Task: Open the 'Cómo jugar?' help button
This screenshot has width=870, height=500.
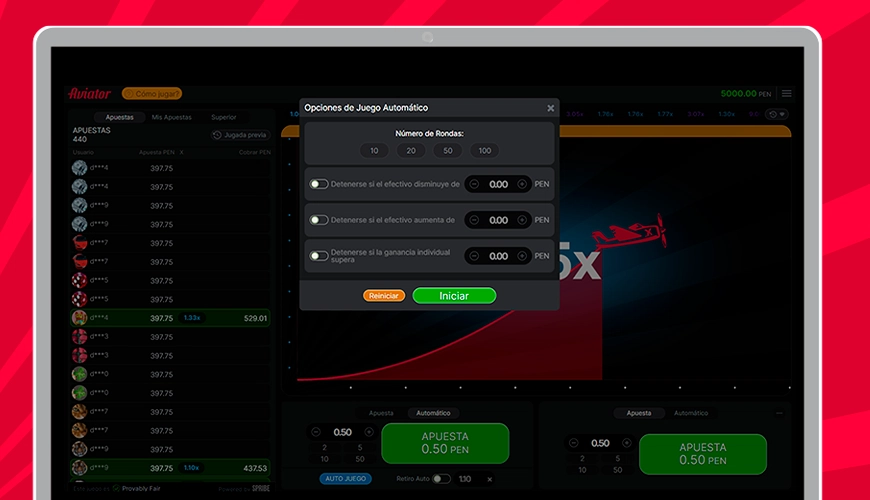Action: tap(152, 94)
